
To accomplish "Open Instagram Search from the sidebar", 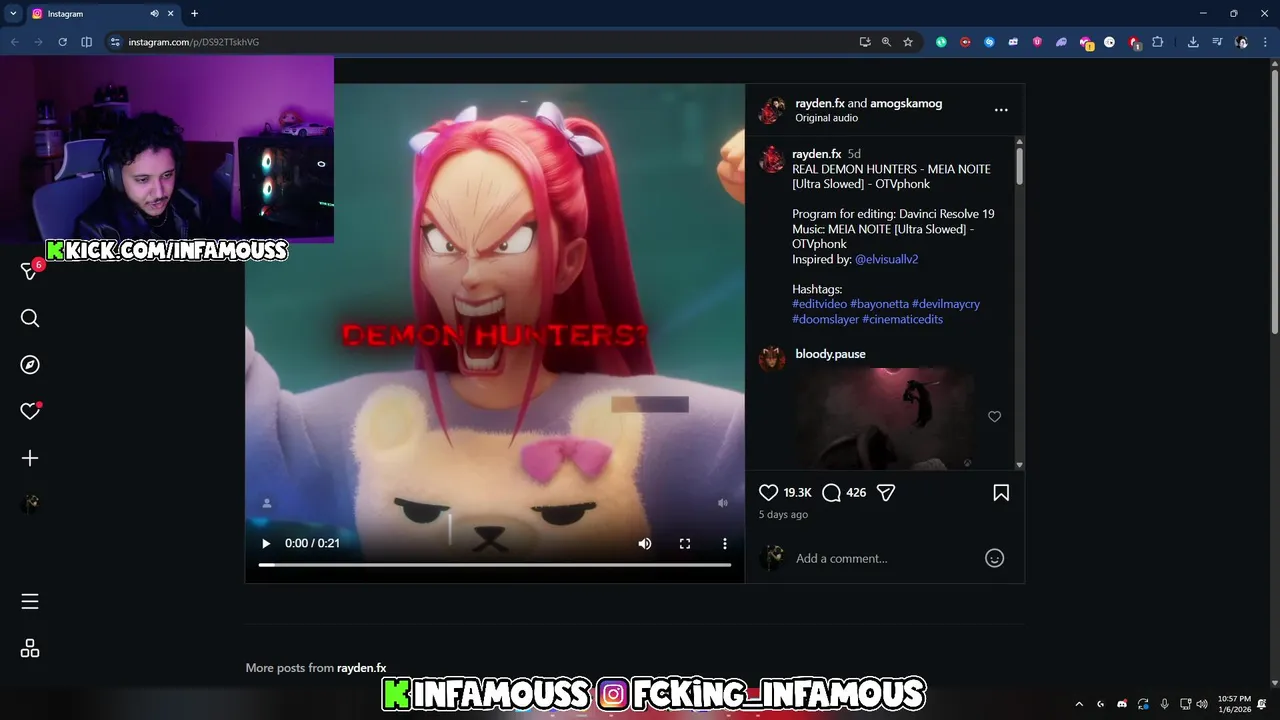I will (x=30, y=318).
